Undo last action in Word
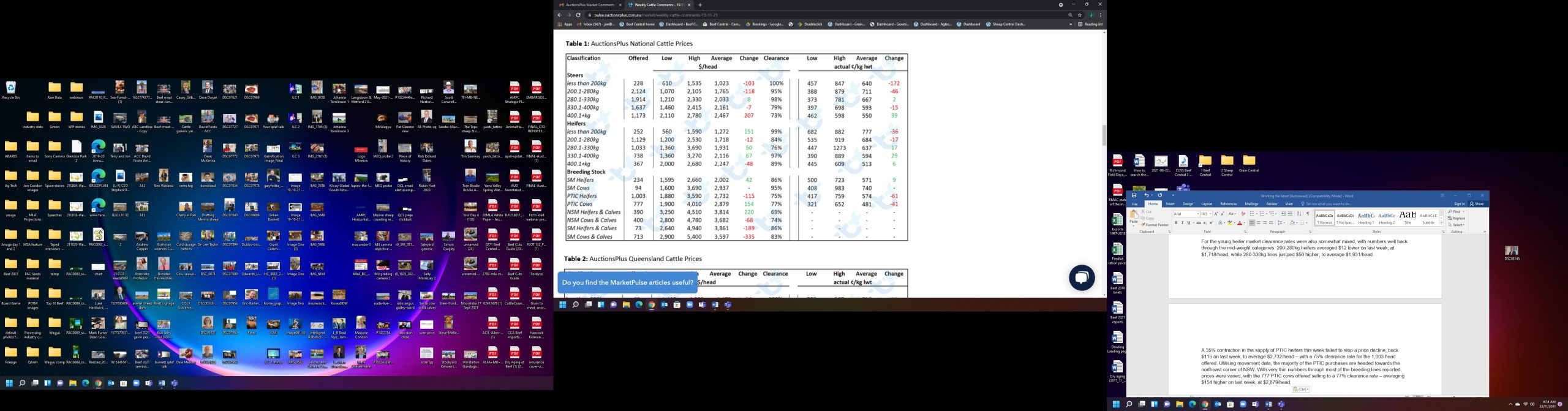 [x=1146, y=195]
